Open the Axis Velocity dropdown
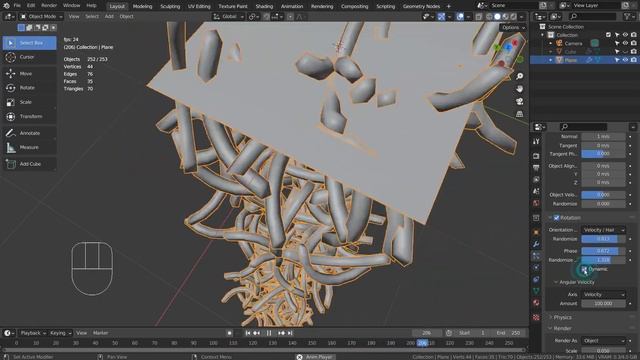 603,295
